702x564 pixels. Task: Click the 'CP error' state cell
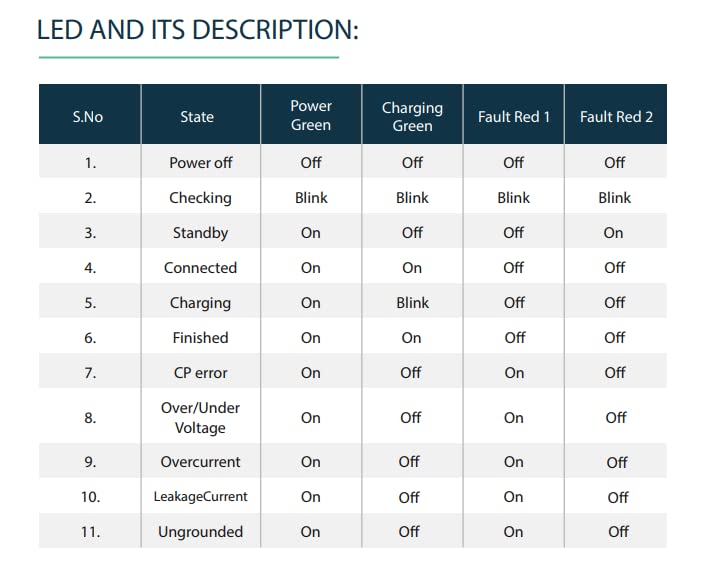200,373
